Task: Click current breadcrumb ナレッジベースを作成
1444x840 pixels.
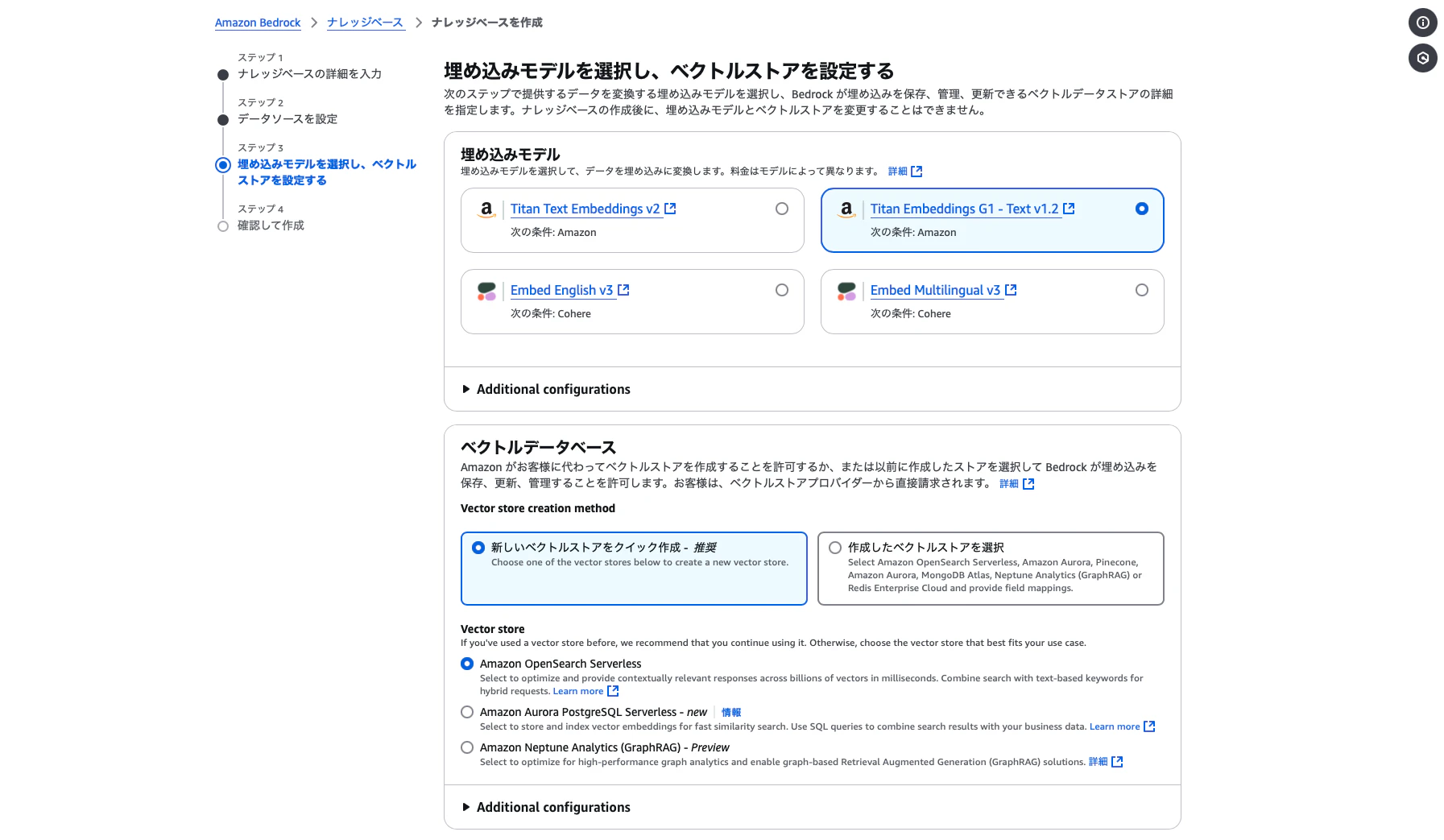Action: click(487, 23)
